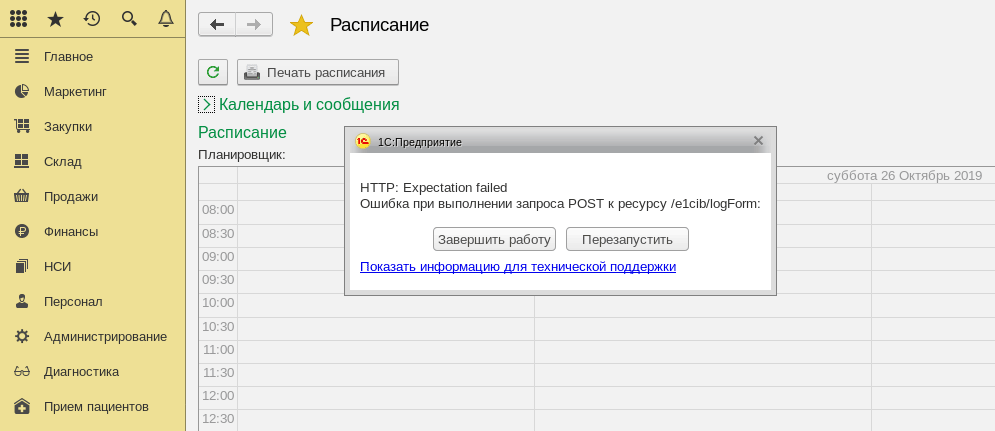Viewport: 995px width, 431px height.
Task: Open the Favorites star in top panel
Action: [55, 18]
